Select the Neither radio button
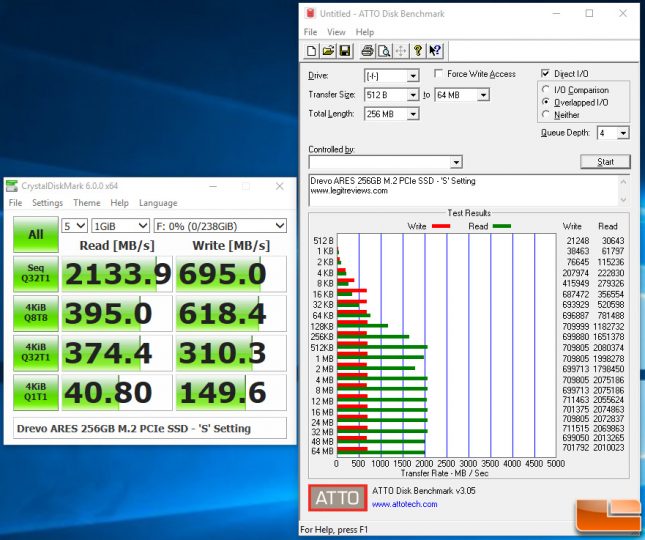Screen dimensions: 645x540 pos(545,114)
